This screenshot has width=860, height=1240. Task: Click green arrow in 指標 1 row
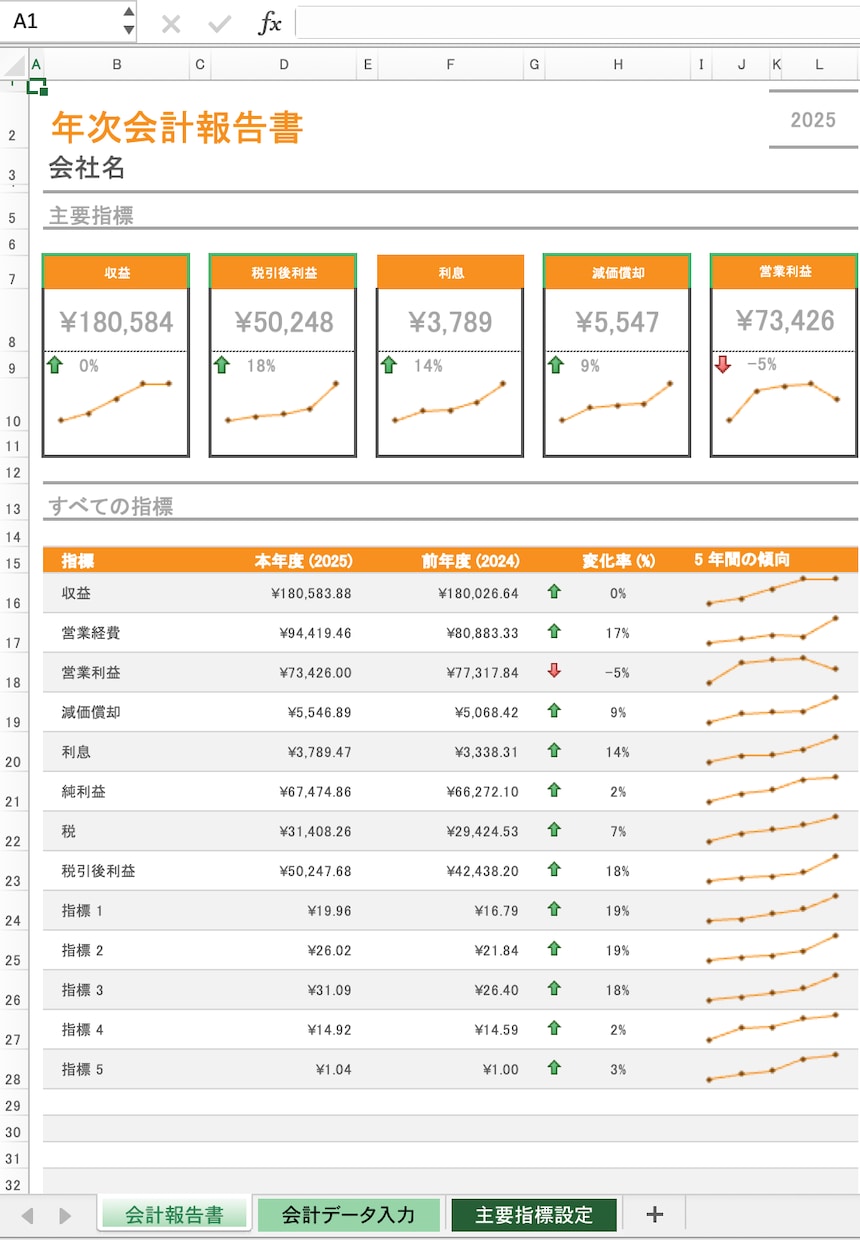click(x=554, y=909)
